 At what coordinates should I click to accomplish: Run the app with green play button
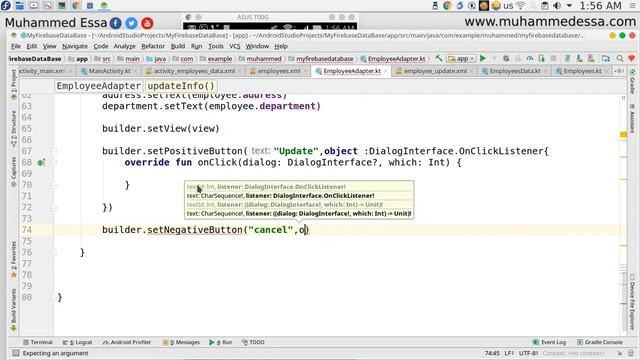click(x=483, y=59)
